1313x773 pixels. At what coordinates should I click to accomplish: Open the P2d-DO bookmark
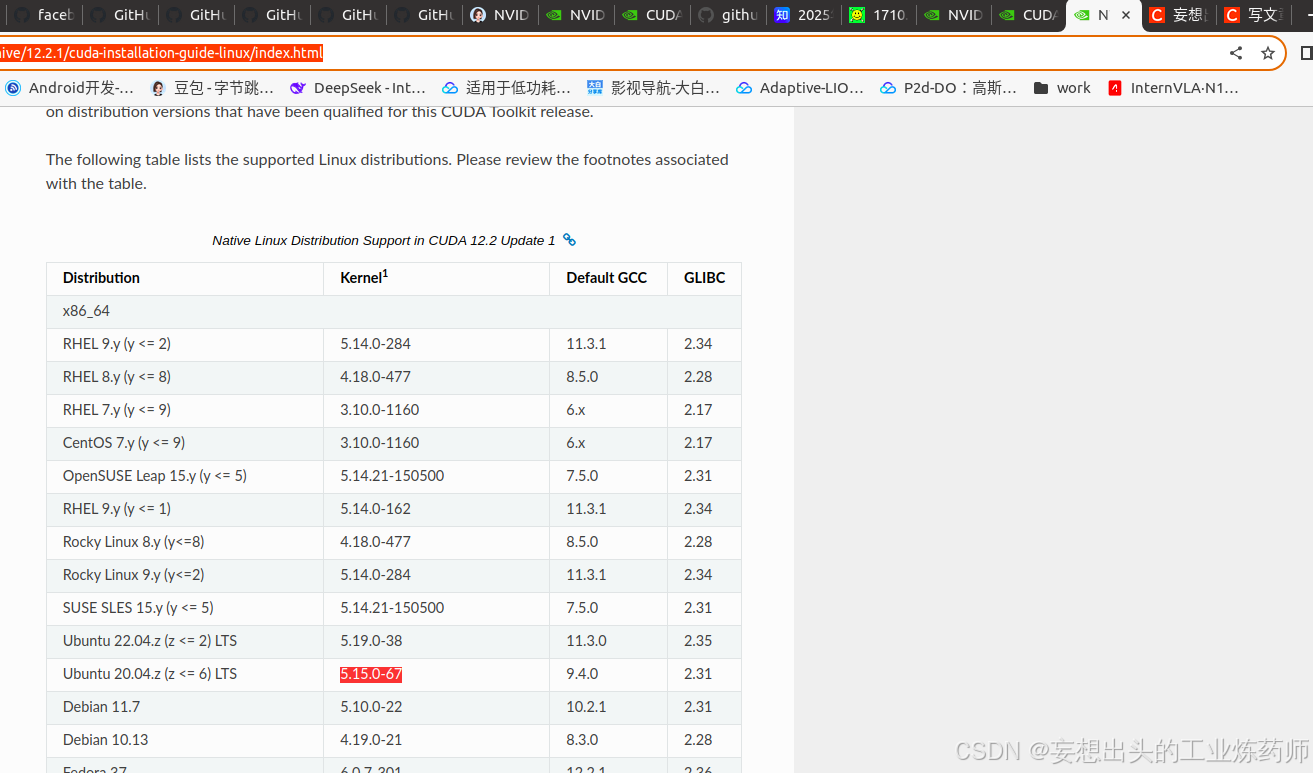click(948, 88)
